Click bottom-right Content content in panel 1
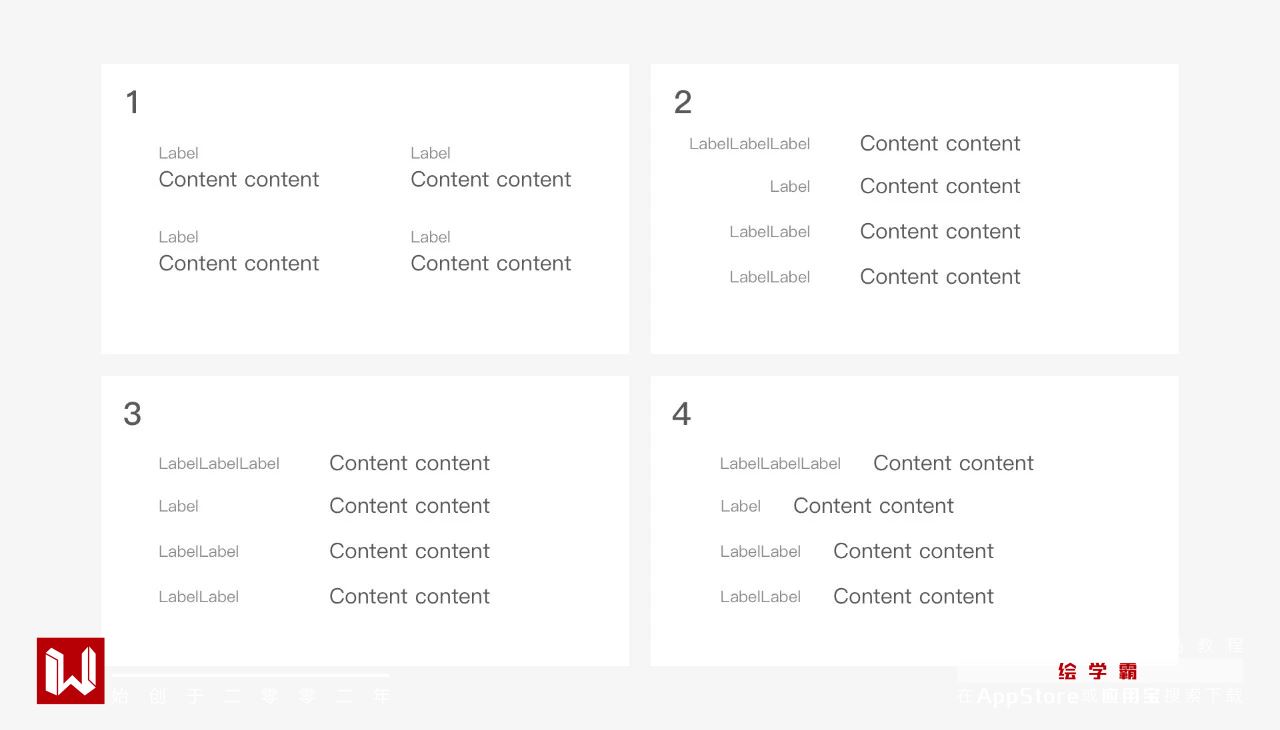Image resolution: width=1280 pixels, height=730 pixels. pos(491,264)
